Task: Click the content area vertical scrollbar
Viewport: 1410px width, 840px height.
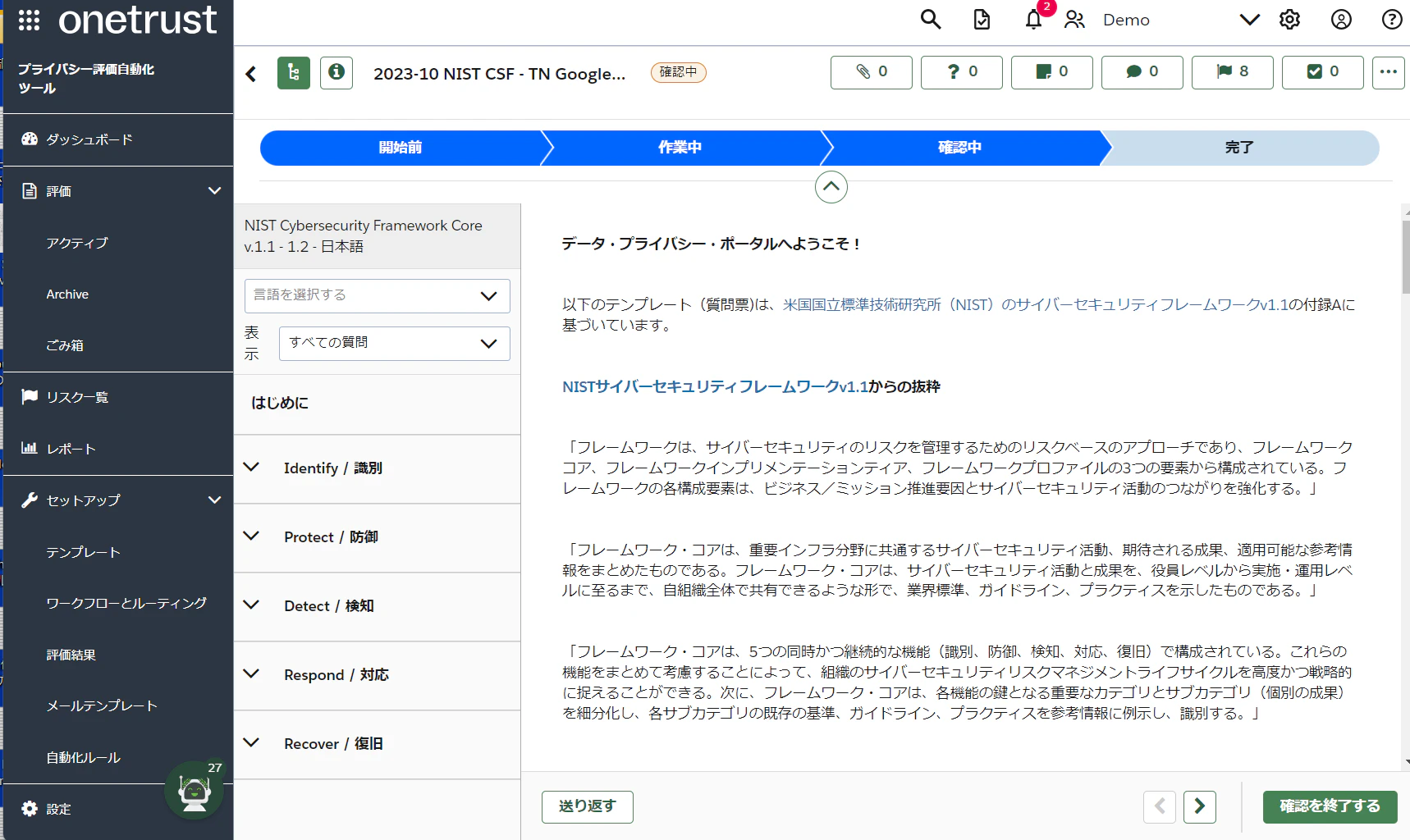Action: (x=1406, y=257)
